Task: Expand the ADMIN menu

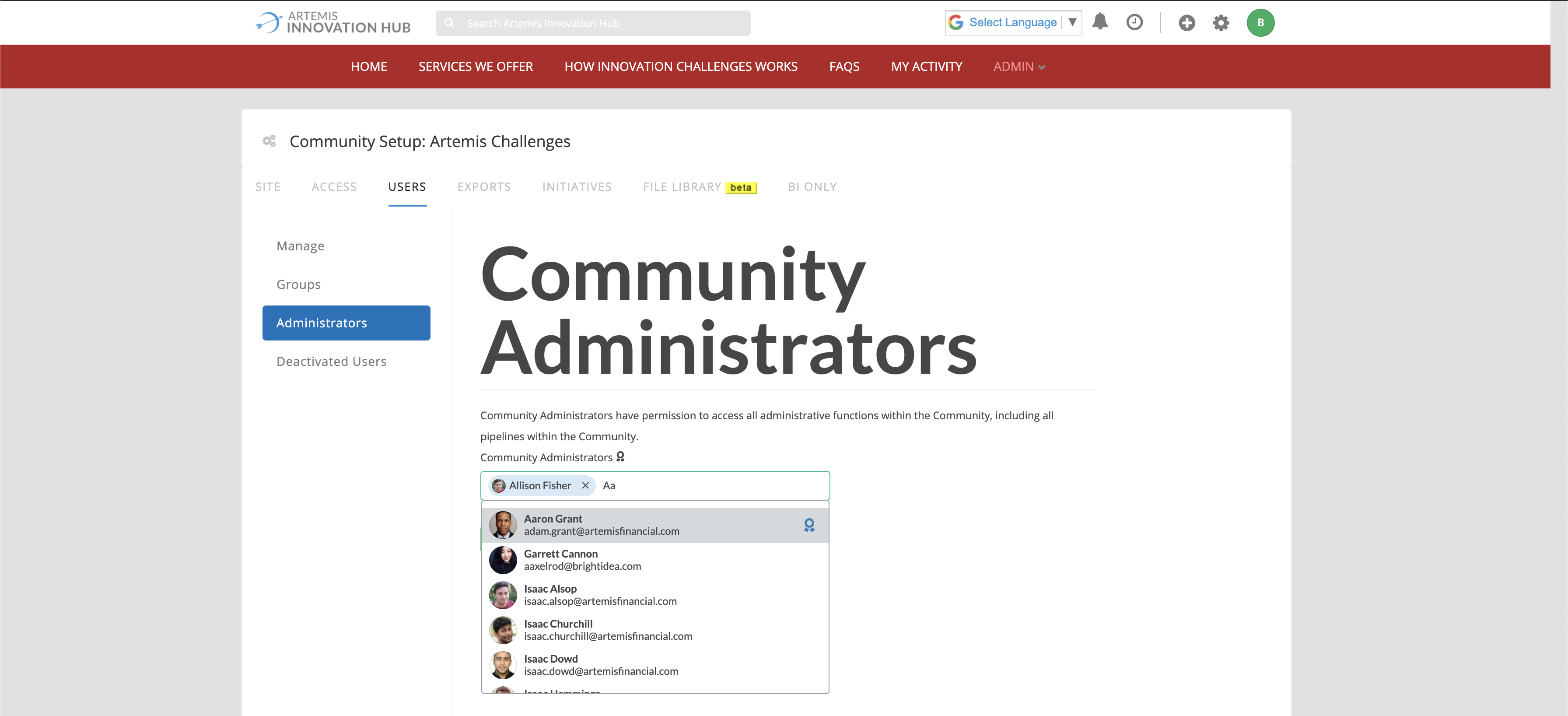Action: tap(1019, 67)
